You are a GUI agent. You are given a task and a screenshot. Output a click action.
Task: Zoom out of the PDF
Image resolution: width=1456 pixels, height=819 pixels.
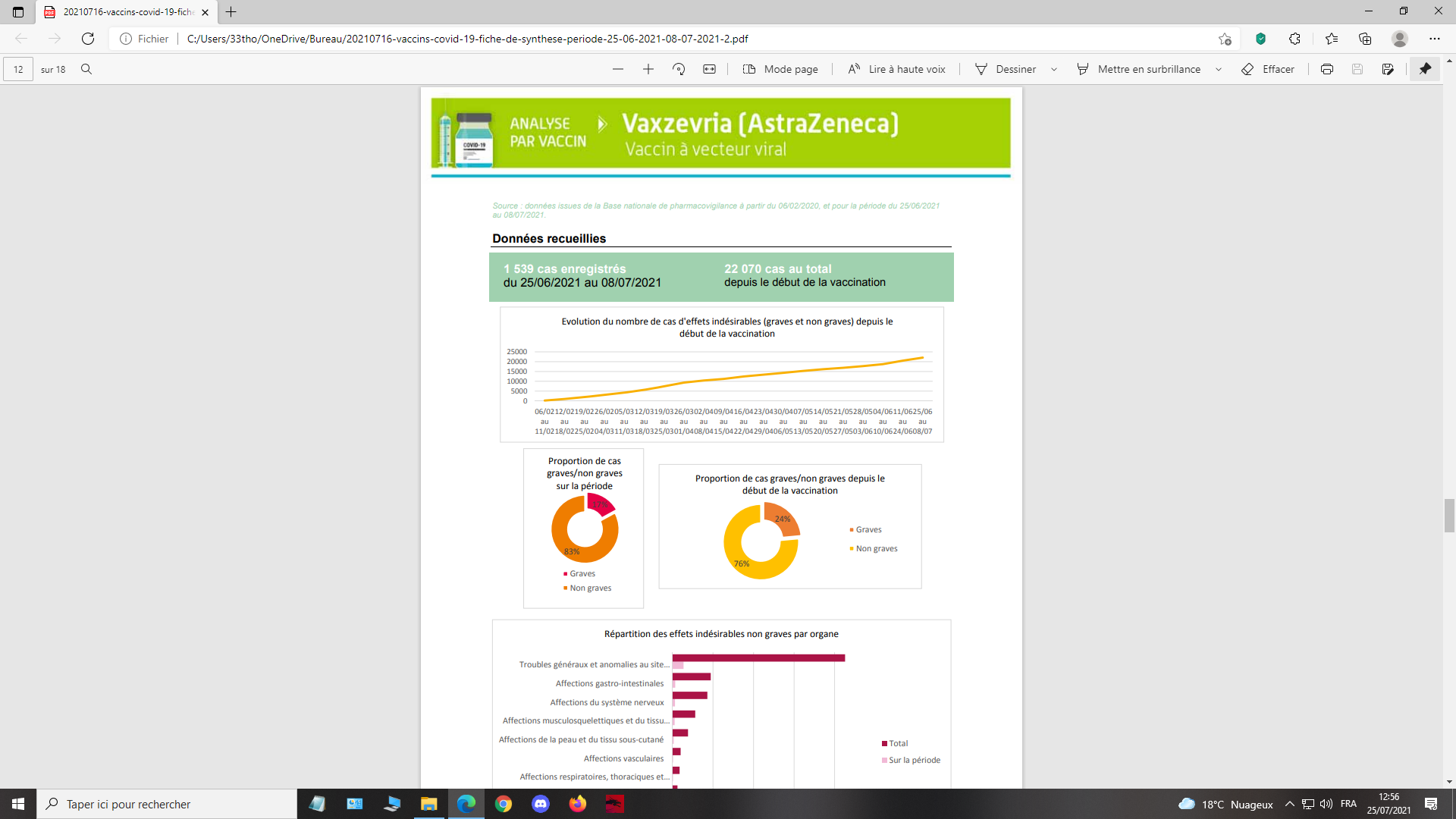coord(618,69)
